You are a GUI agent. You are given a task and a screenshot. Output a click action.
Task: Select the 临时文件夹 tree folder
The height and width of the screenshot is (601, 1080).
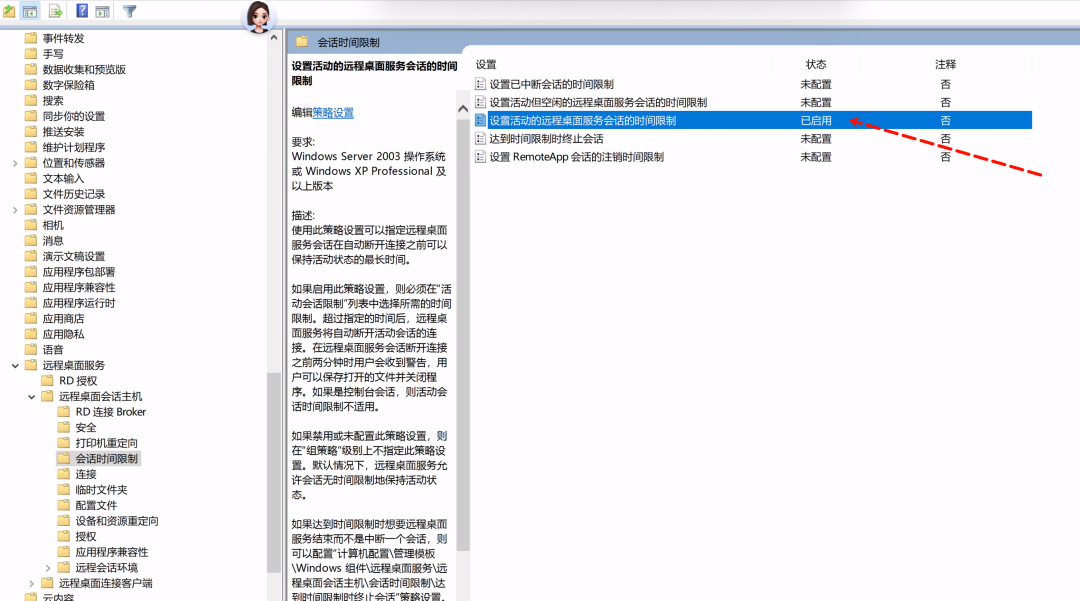pyautogui.click(x=101, y=489)
